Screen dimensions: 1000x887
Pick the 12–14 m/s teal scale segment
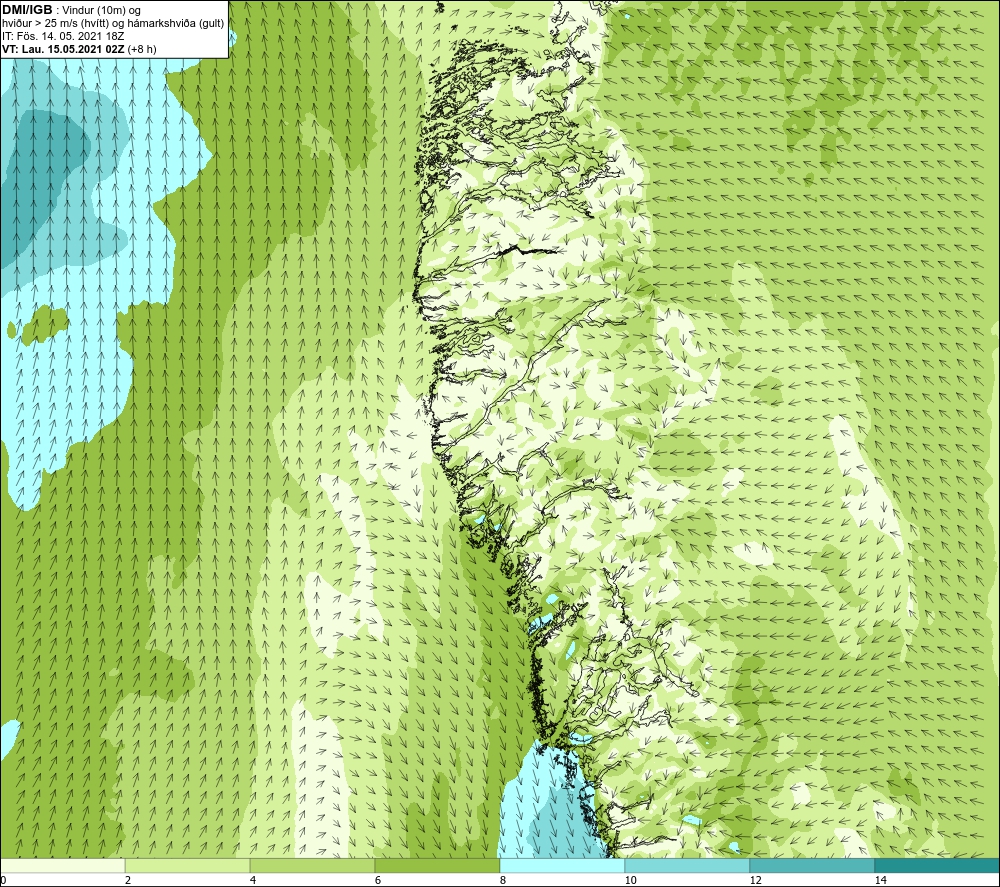812,866
